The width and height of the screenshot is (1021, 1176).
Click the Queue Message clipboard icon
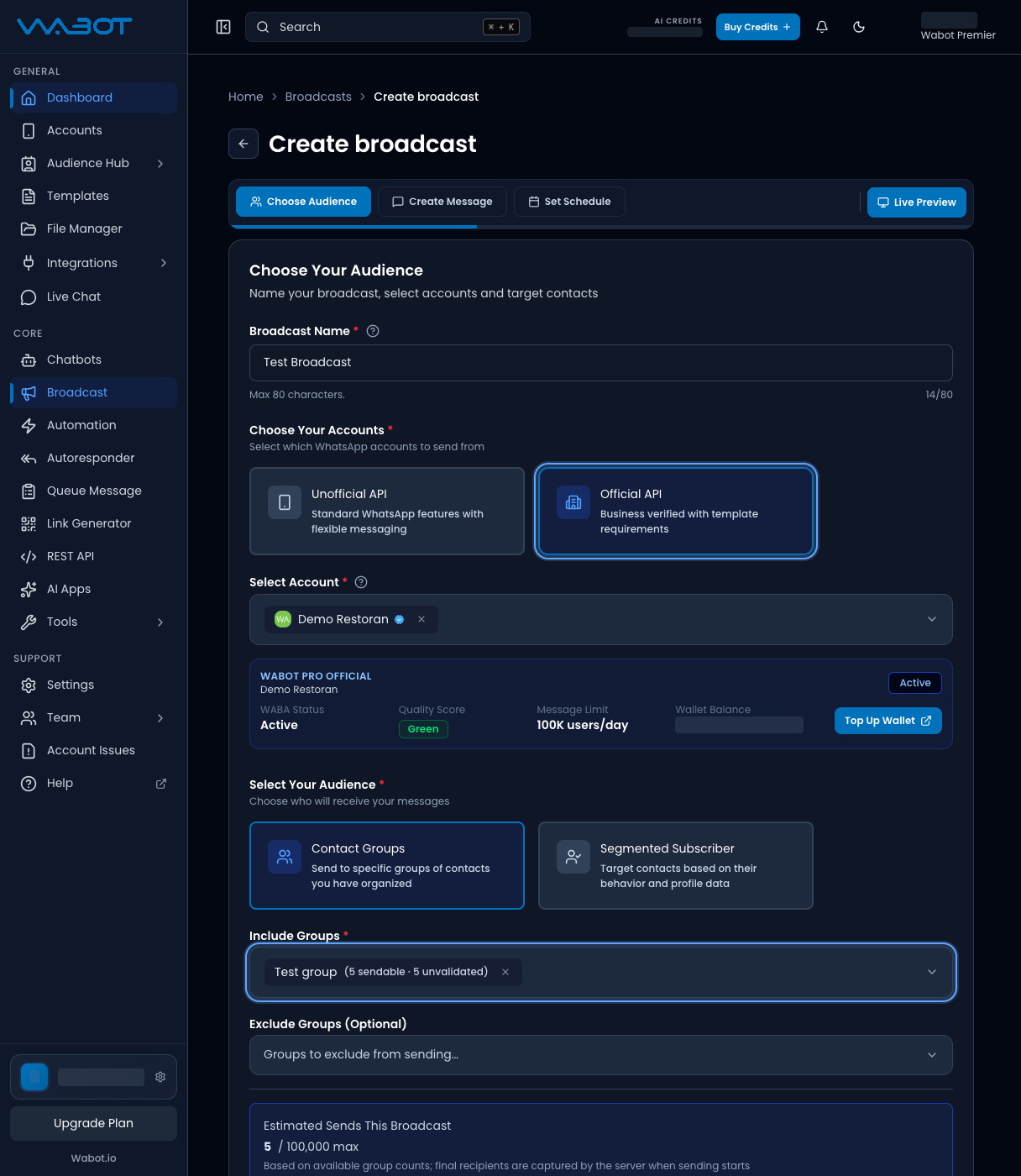point(29,491)
